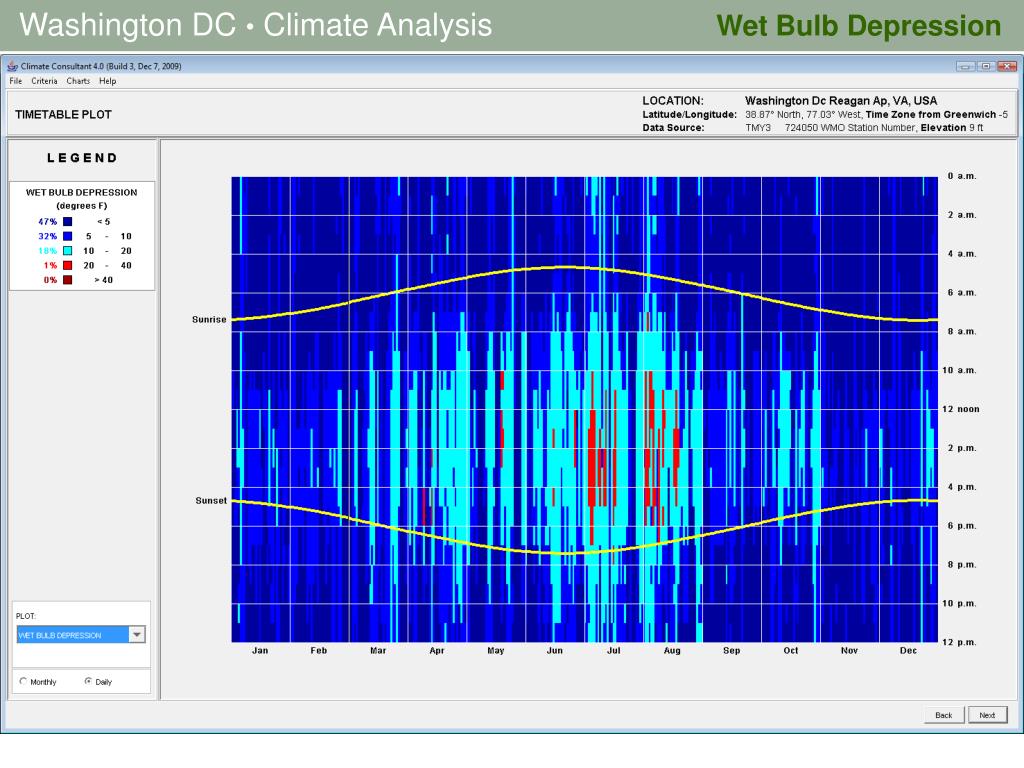Image resolution: width=1024 pixels, height=768 pixels.
Task: Click the dark blue less-than-5 legend swatch
Action: (67, 221)
